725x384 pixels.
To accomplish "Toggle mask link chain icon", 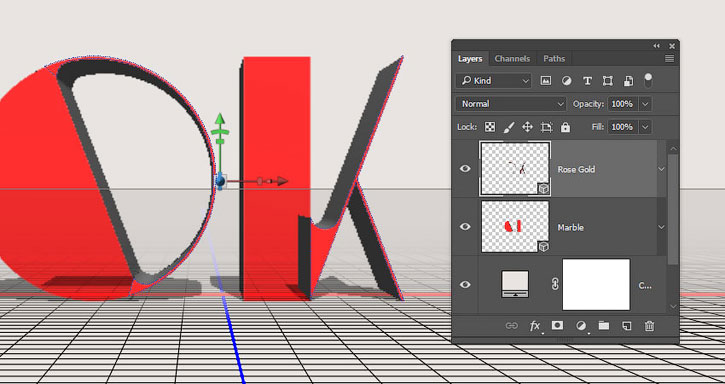I will pos(555,285).
